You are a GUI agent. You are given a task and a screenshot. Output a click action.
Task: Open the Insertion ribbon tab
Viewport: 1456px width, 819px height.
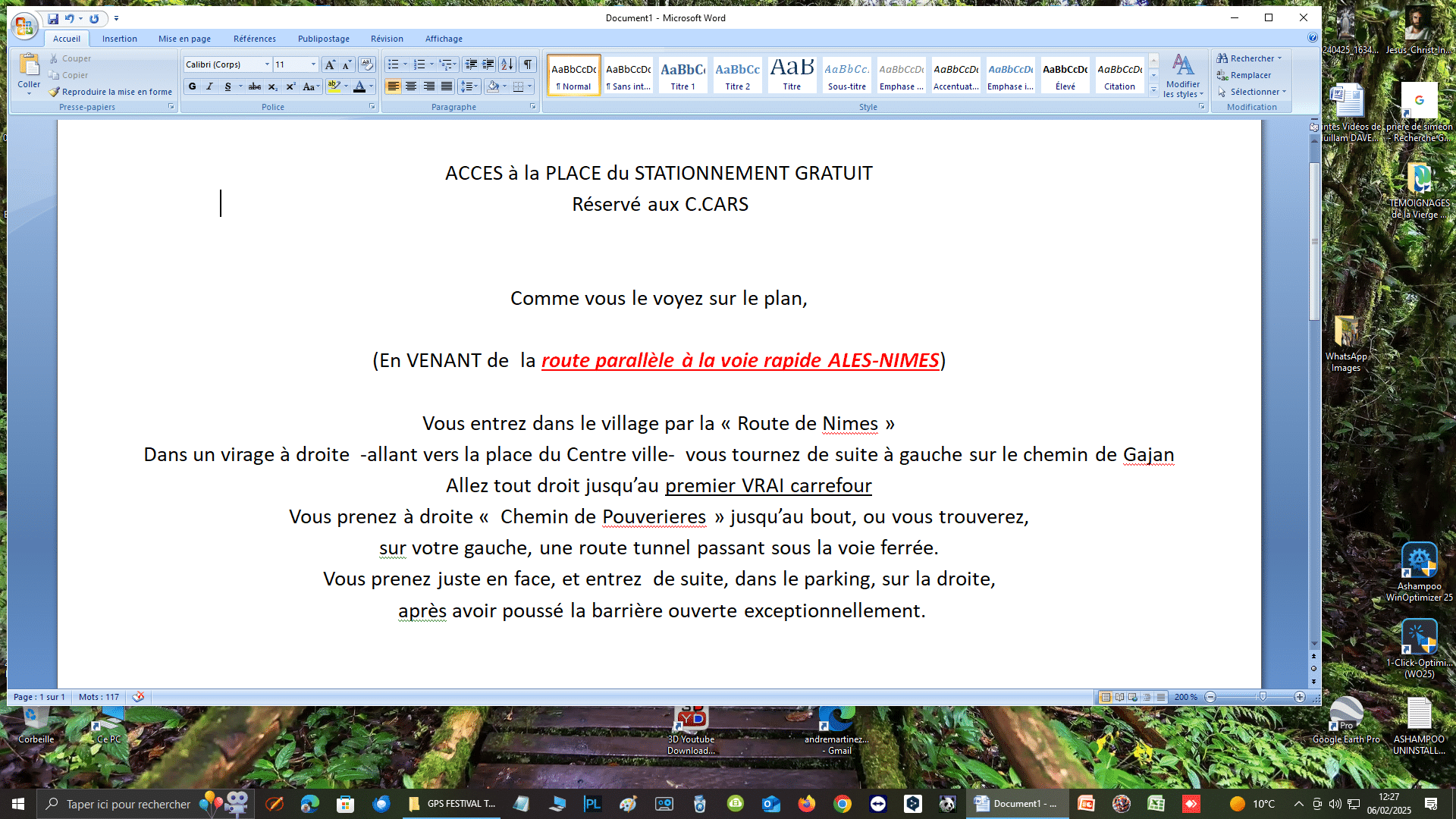120,39
